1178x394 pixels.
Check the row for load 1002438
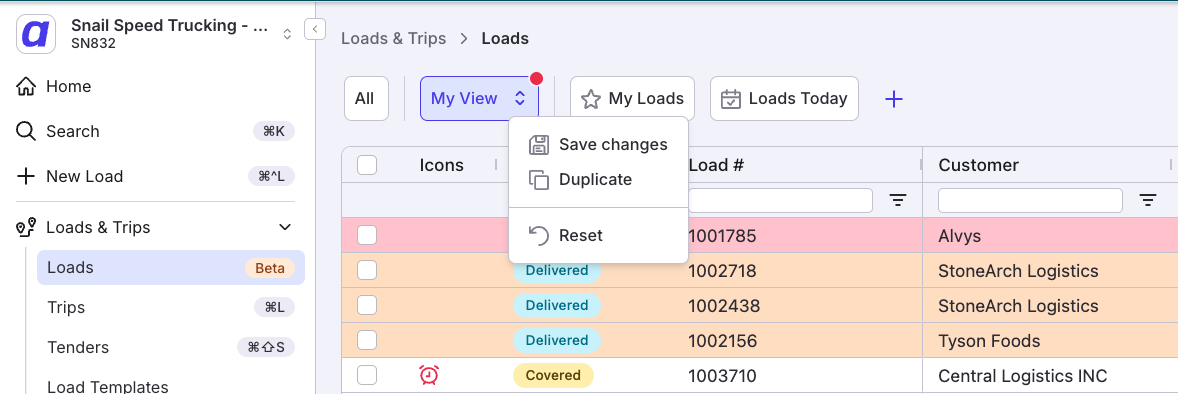[367, 305]
